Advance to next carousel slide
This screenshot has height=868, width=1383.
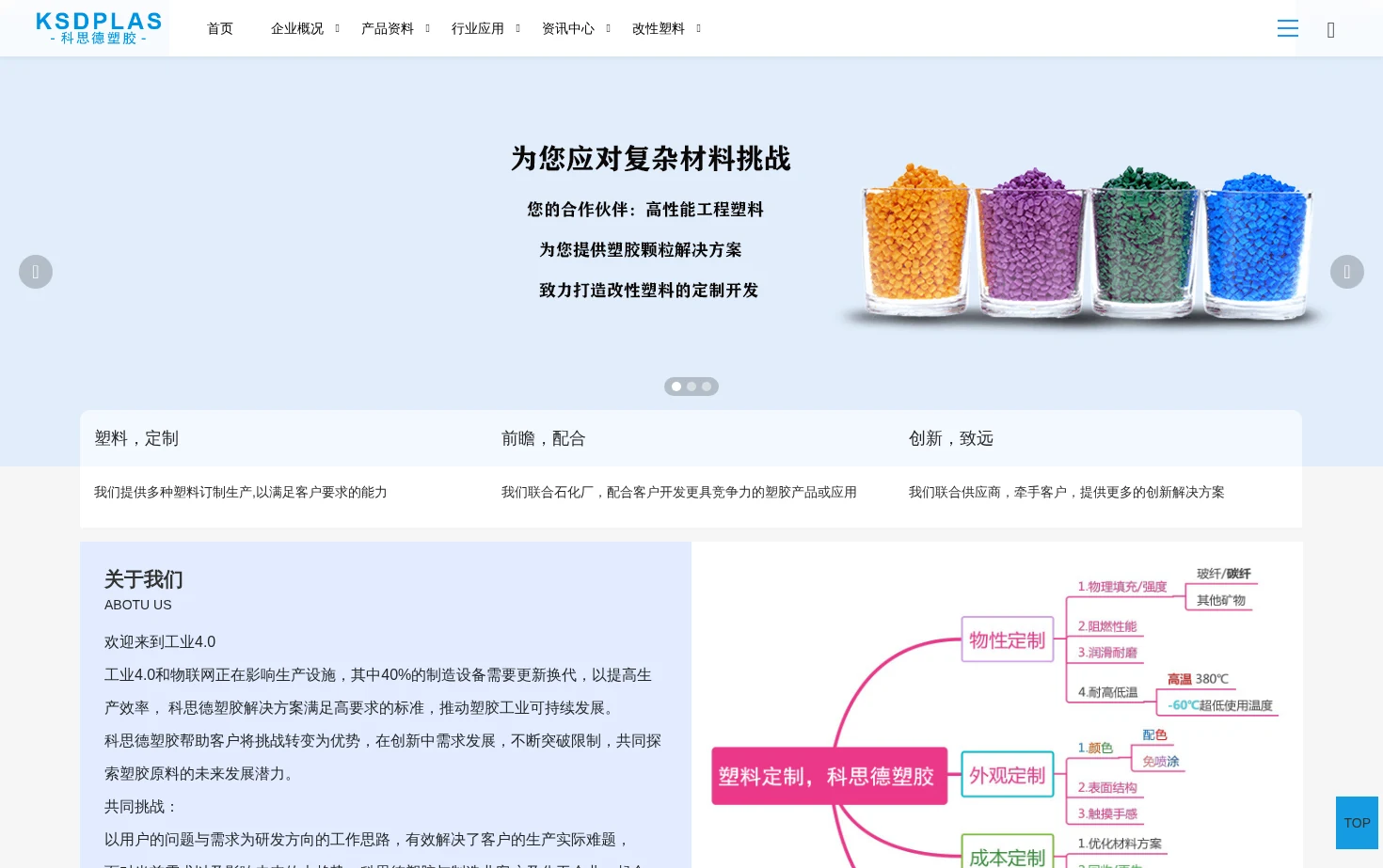pyautogui.click(x=1347, y=272)
